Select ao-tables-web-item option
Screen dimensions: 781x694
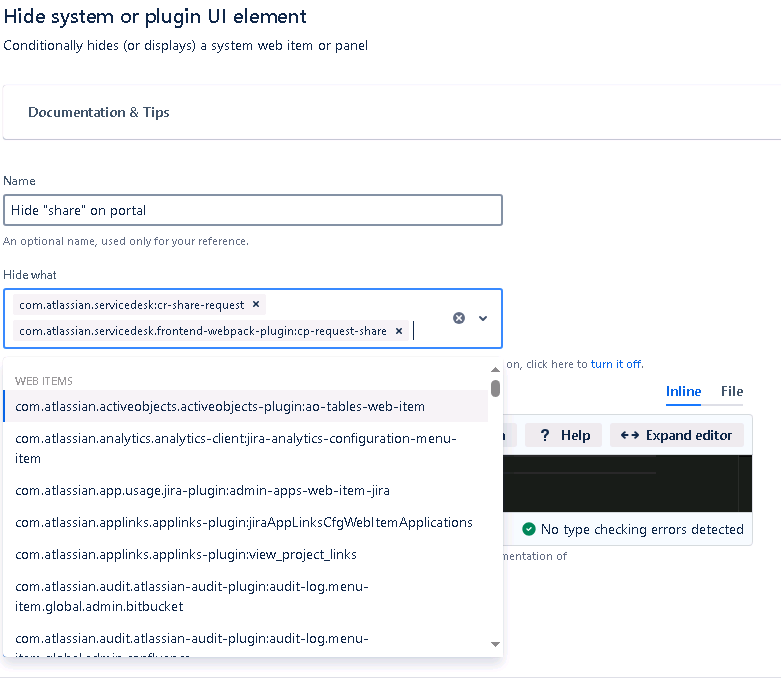(x=246, y=407)
